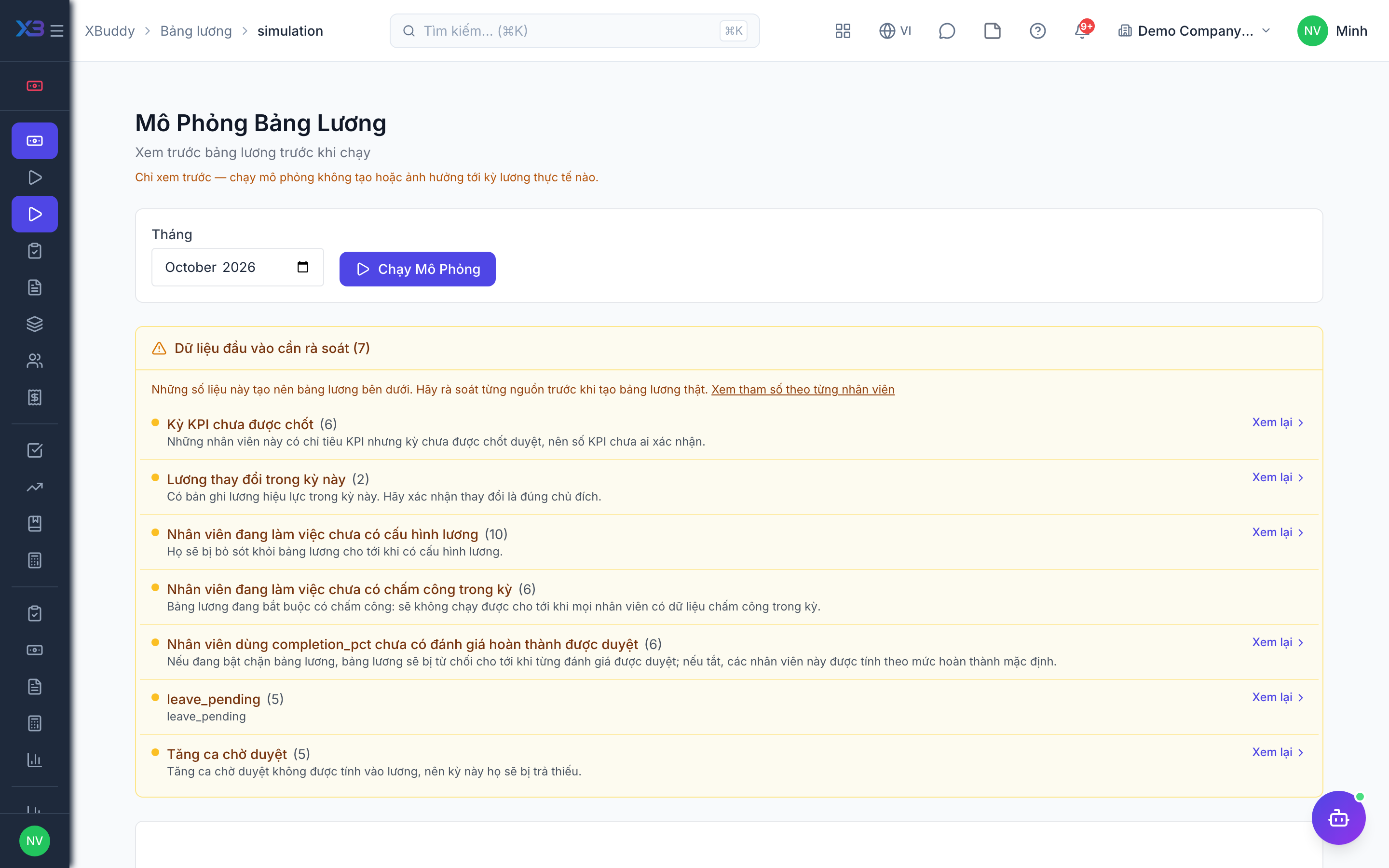1389x868 pixels.
Task: Click Xem lại for chưa có cấu hình lương
Action: pyautogui.click(x=1278, y=532)
